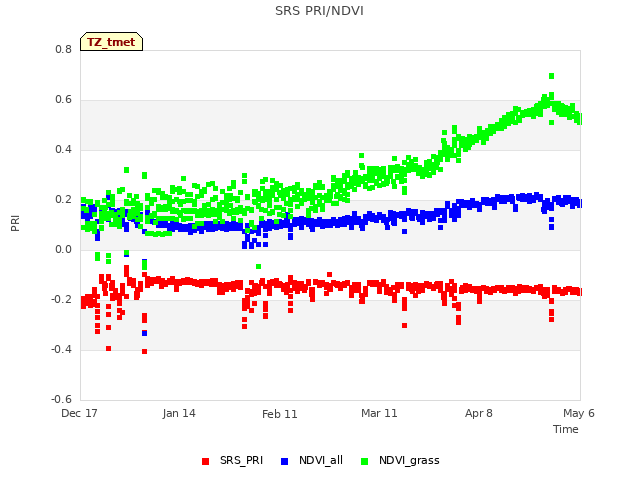The width and height of the screenshot is (640, 480).
Task: Click the Apr 8 x-axis tick label
Action: [479, 413]
